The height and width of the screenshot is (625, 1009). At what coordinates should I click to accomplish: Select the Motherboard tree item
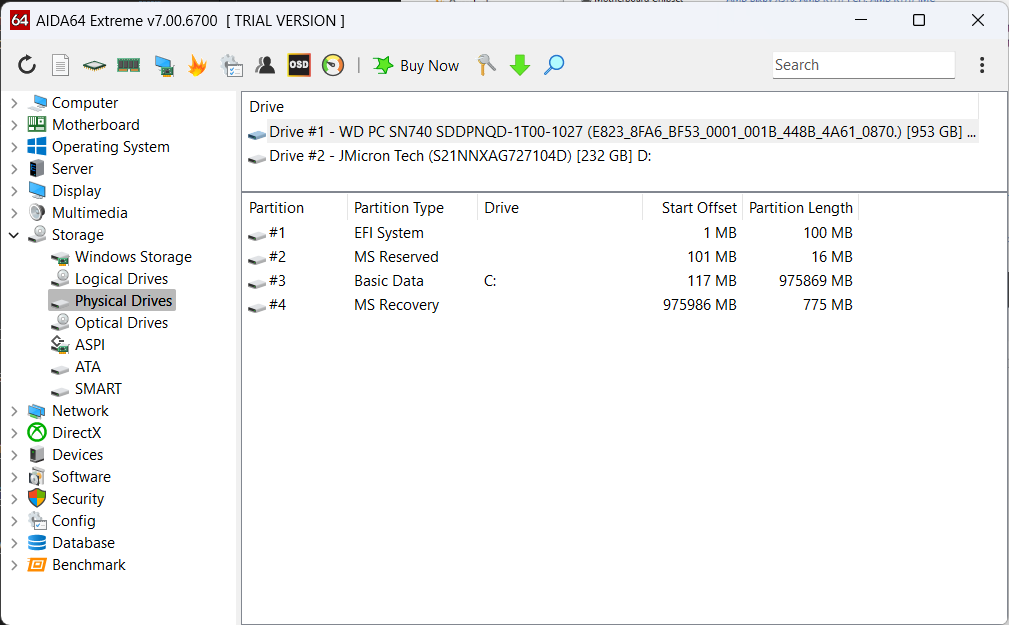click(95, 125)
